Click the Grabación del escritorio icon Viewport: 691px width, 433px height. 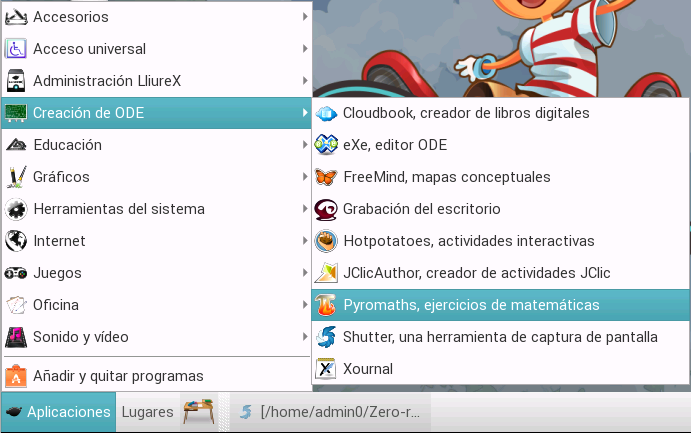pyautogui.click(x=326, y=209)
